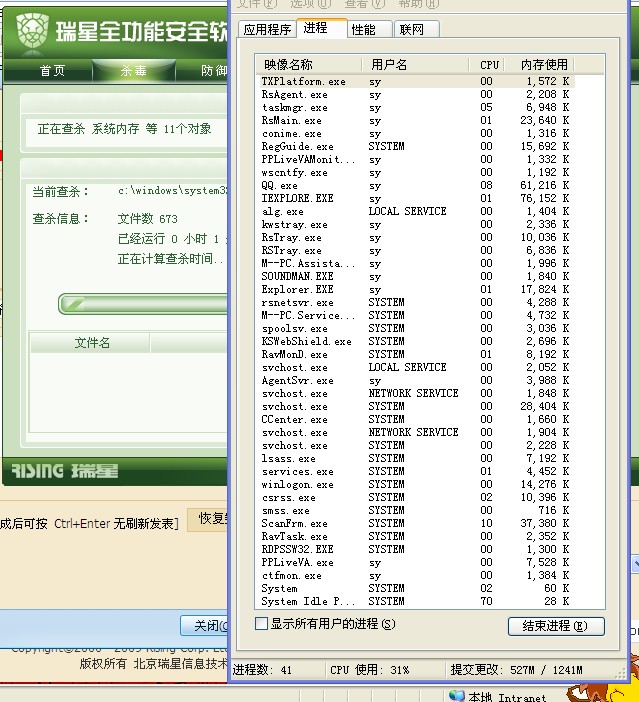Viewport: 639px width, 702px height.
Task: Select the spoolsv.exe process
Action: point(415,328)
